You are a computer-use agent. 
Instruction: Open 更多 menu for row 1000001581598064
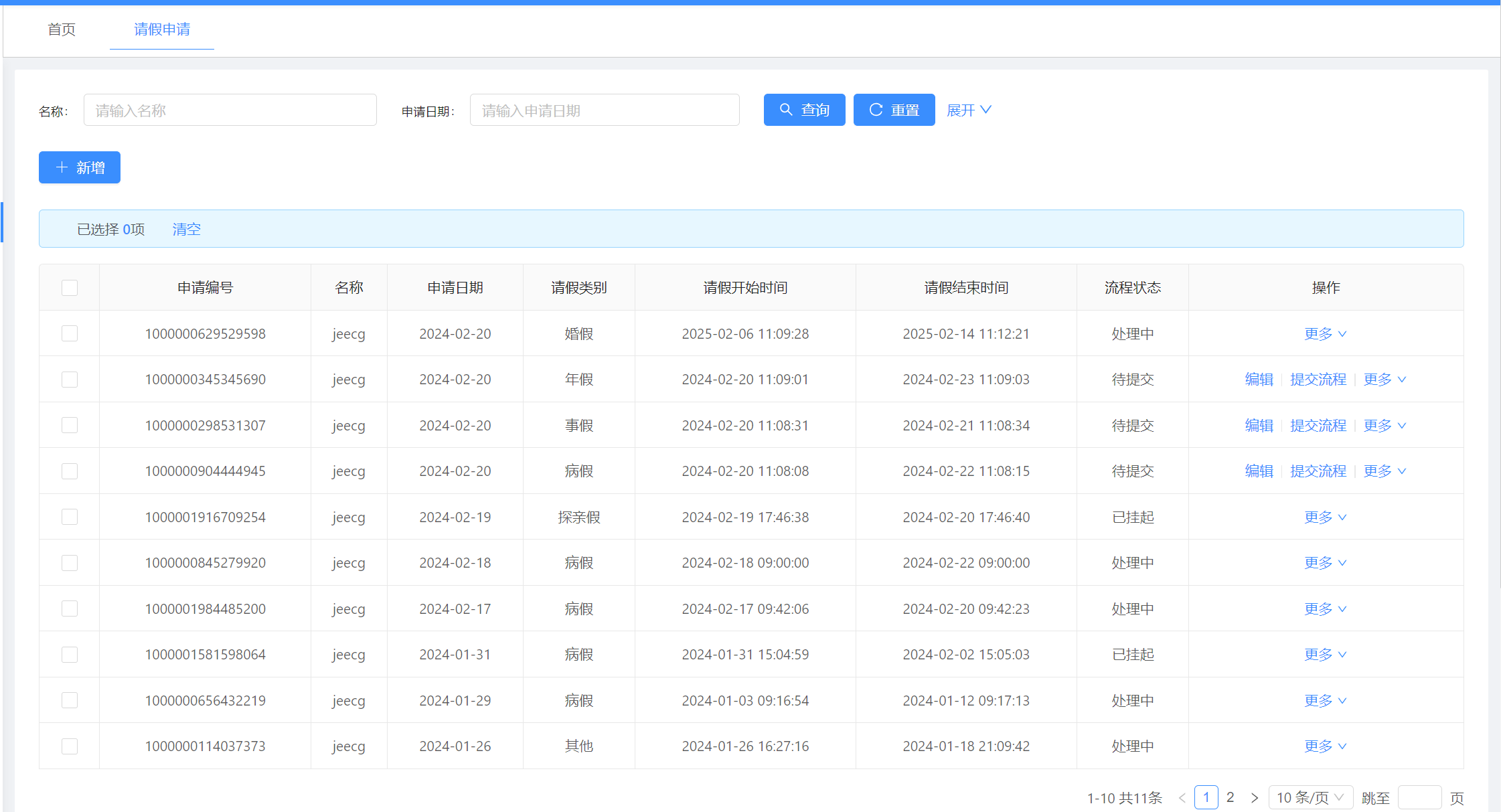coord(1326,655)
